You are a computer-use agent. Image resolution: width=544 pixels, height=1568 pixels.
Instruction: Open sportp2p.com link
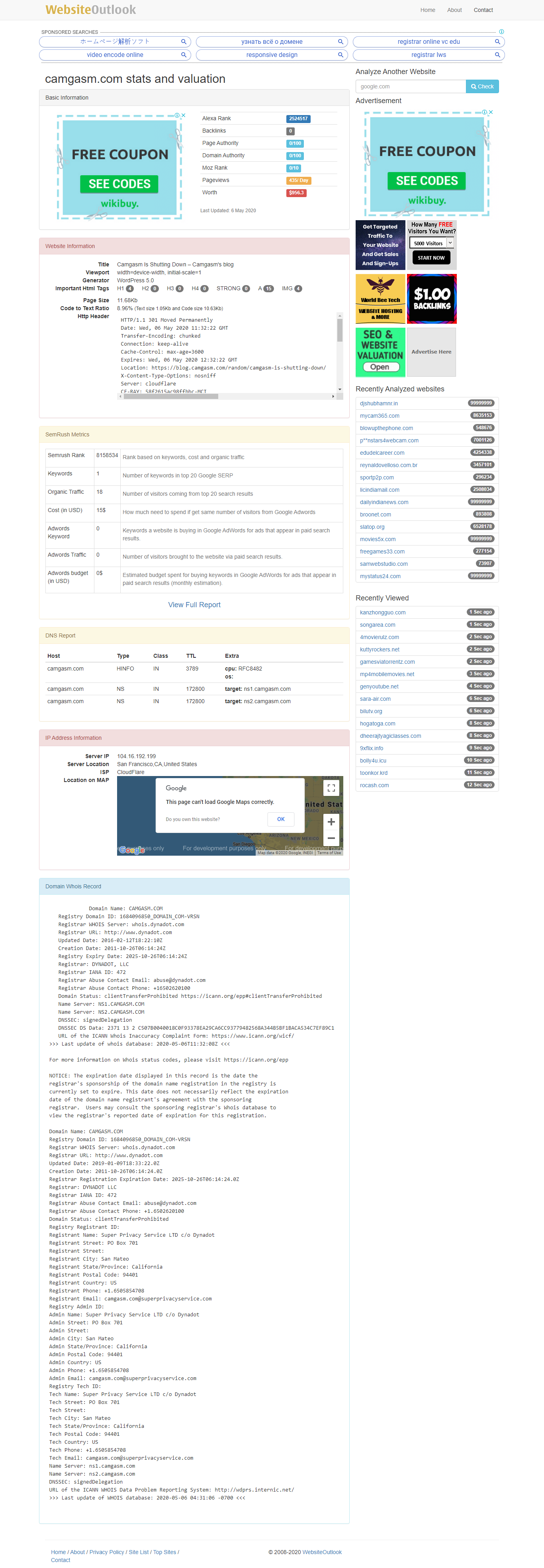(377, 478)
